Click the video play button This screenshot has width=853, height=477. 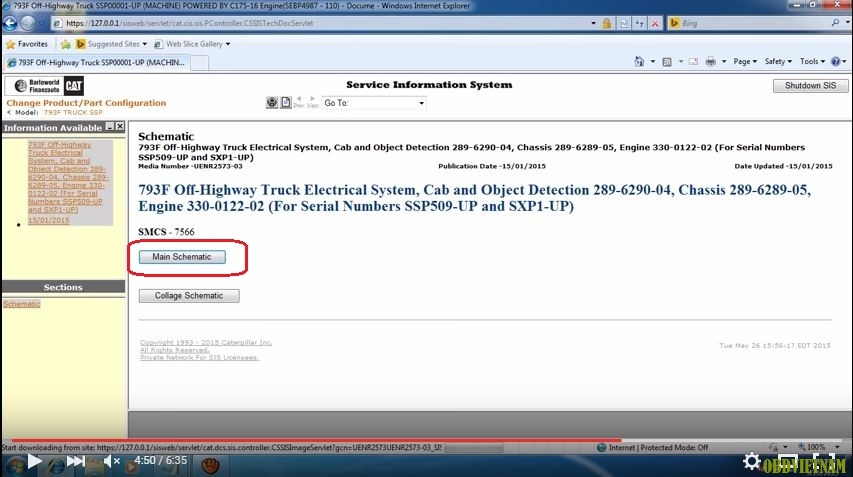(32, 461)
